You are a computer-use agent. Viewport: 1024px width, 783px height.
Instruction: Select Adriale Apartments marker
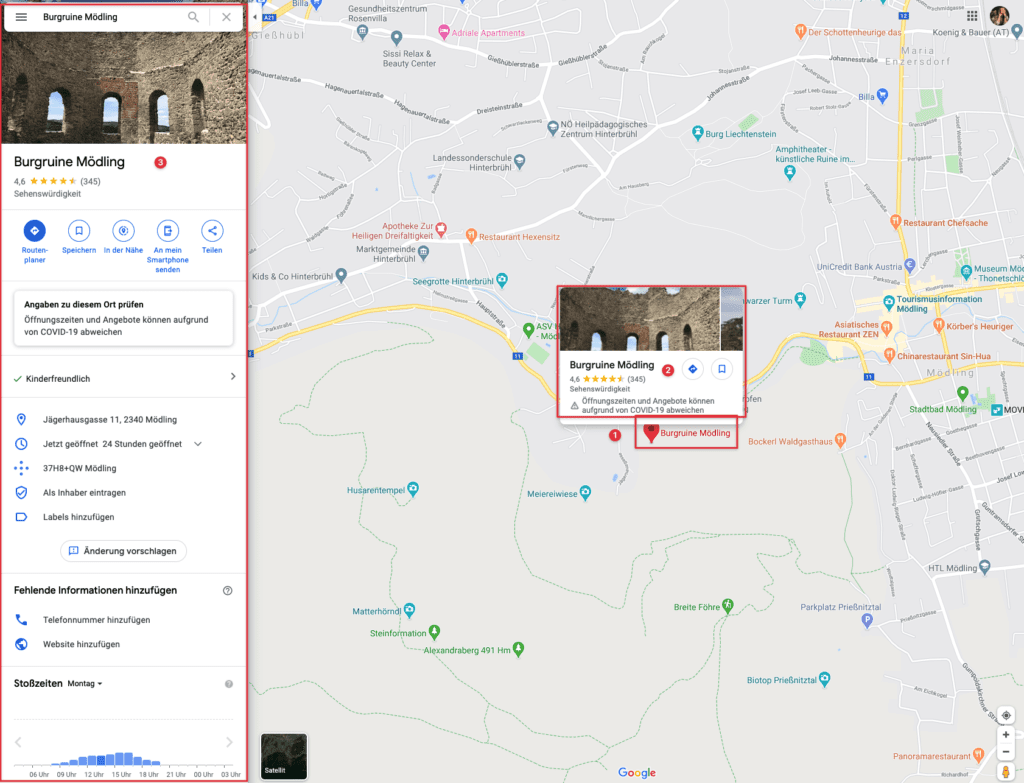pyautogui.click(x=443, y=31)
